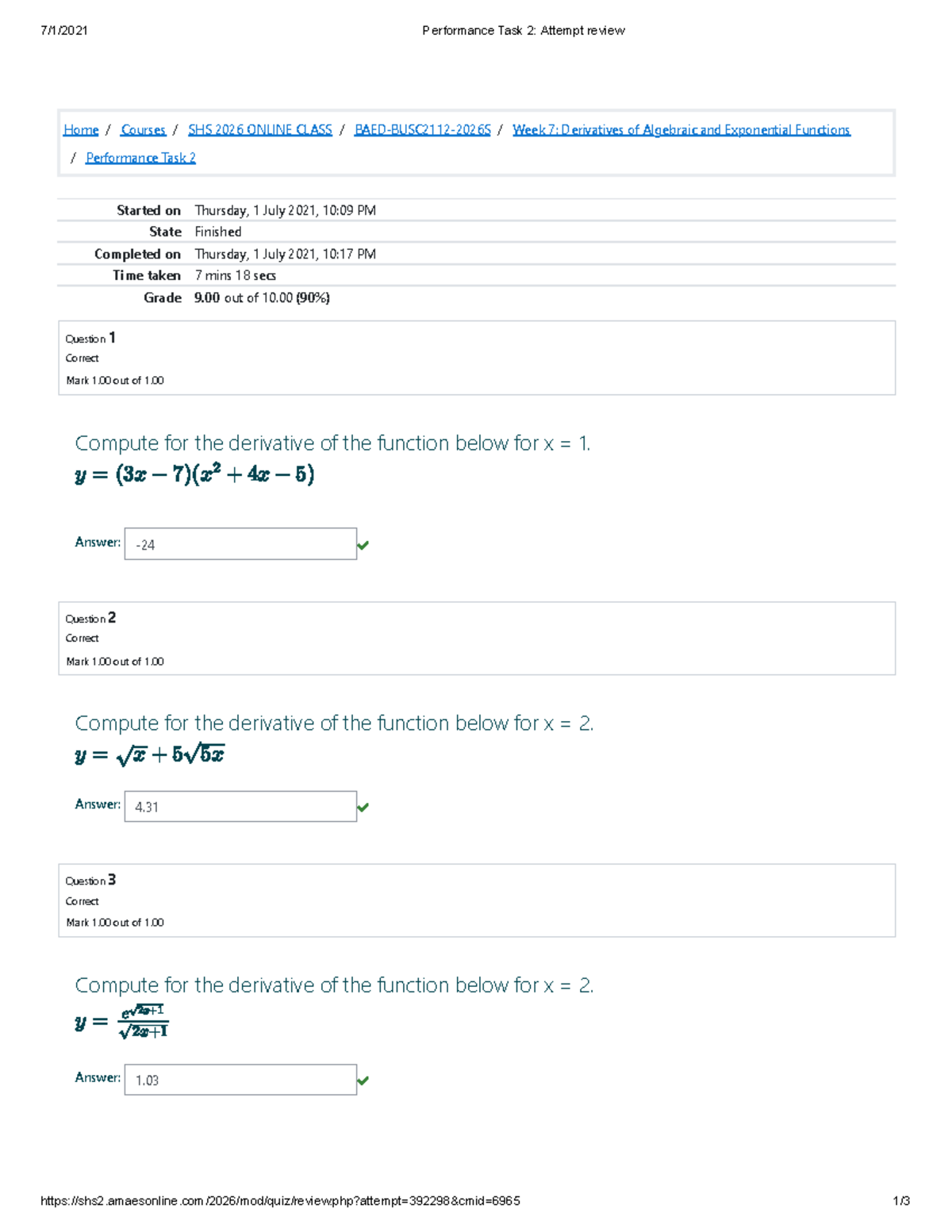
Task: Click the Finished state label
Action: (x=217, y=232)
